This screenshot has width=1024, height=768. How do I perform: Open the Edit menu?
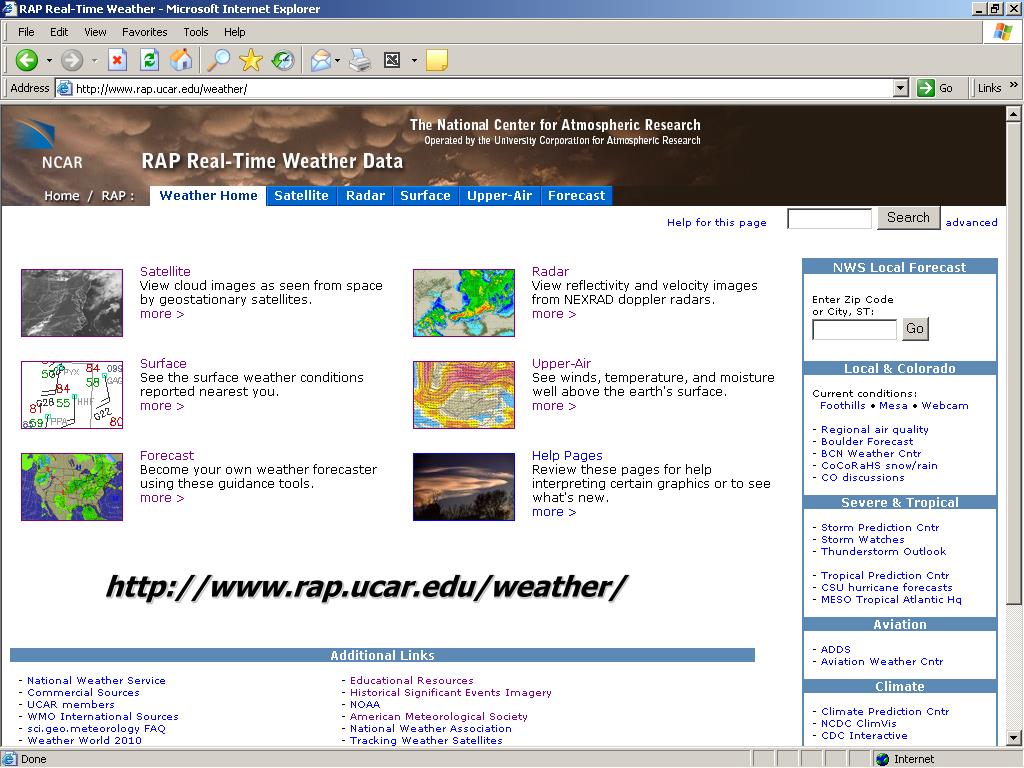tap(59, 32)
